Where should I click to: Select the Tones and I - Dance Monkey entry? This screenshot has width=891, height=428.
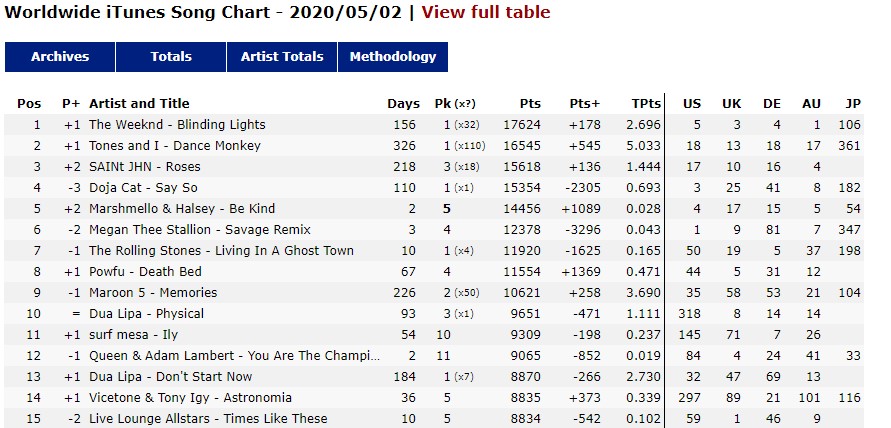click(434, 146)
